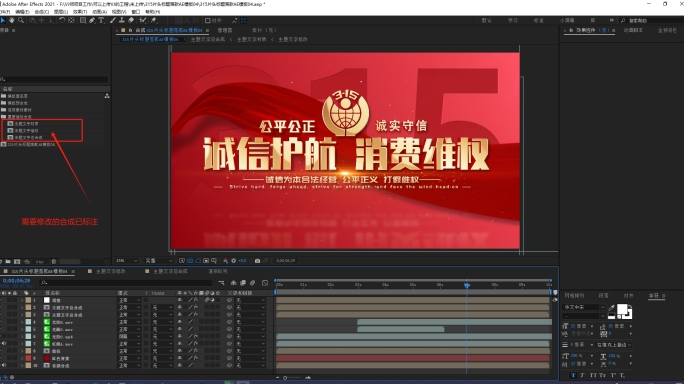Open the Window menu in menu bar
The width and height of the screenshot is (684, 384).
[x=136, y=12]
